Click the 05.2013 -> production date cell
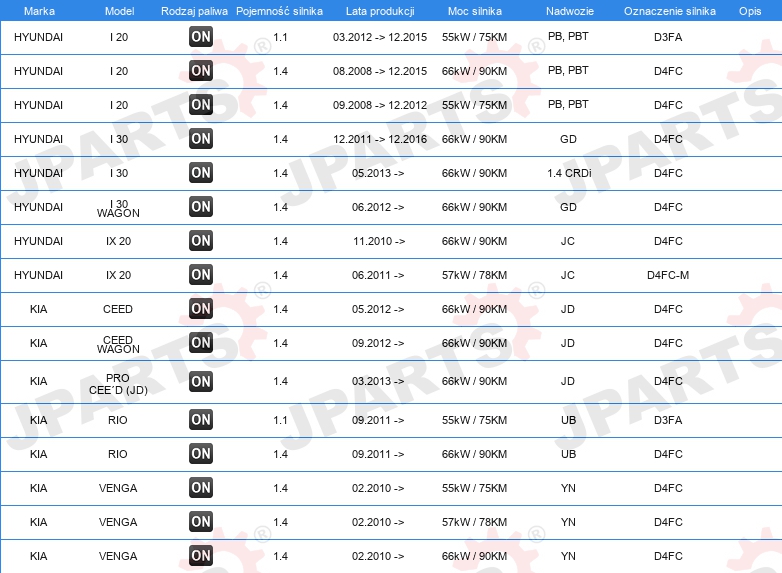Image resolution: width=782 pixels, height=573 pixels. pyautogui.click(x=378, y=173)
